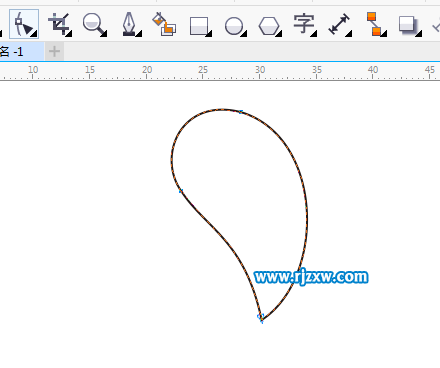The height and width of the screenshot is (368, 440).
Task: Select the Crop tool
Action: point(59,24)
